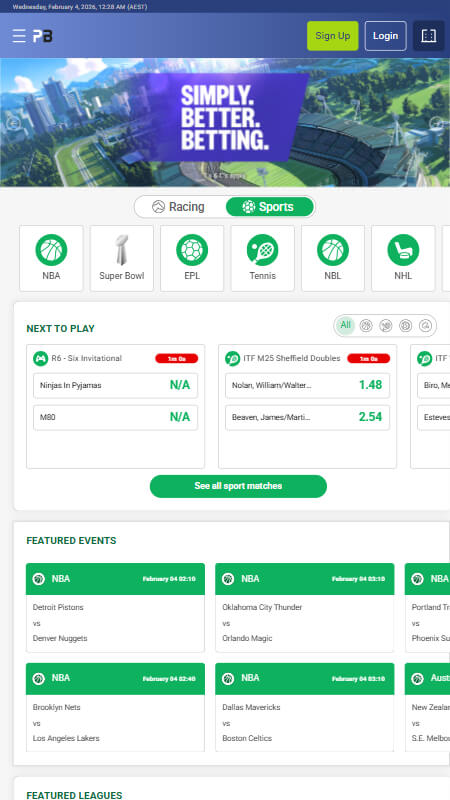Screen dimensions: 450x800
Task: Click the NEXT TO PLAY heading
Action: click(60, 329)
